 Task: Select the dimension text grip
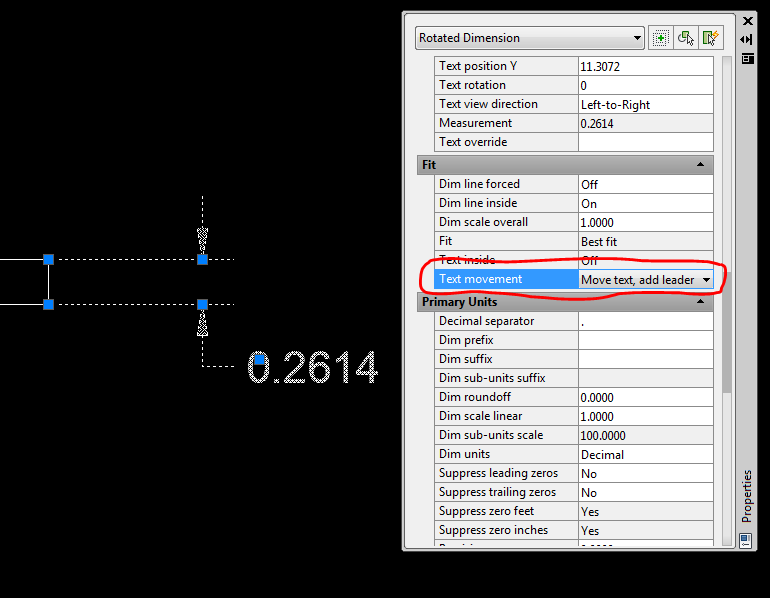tap(259, 359)
